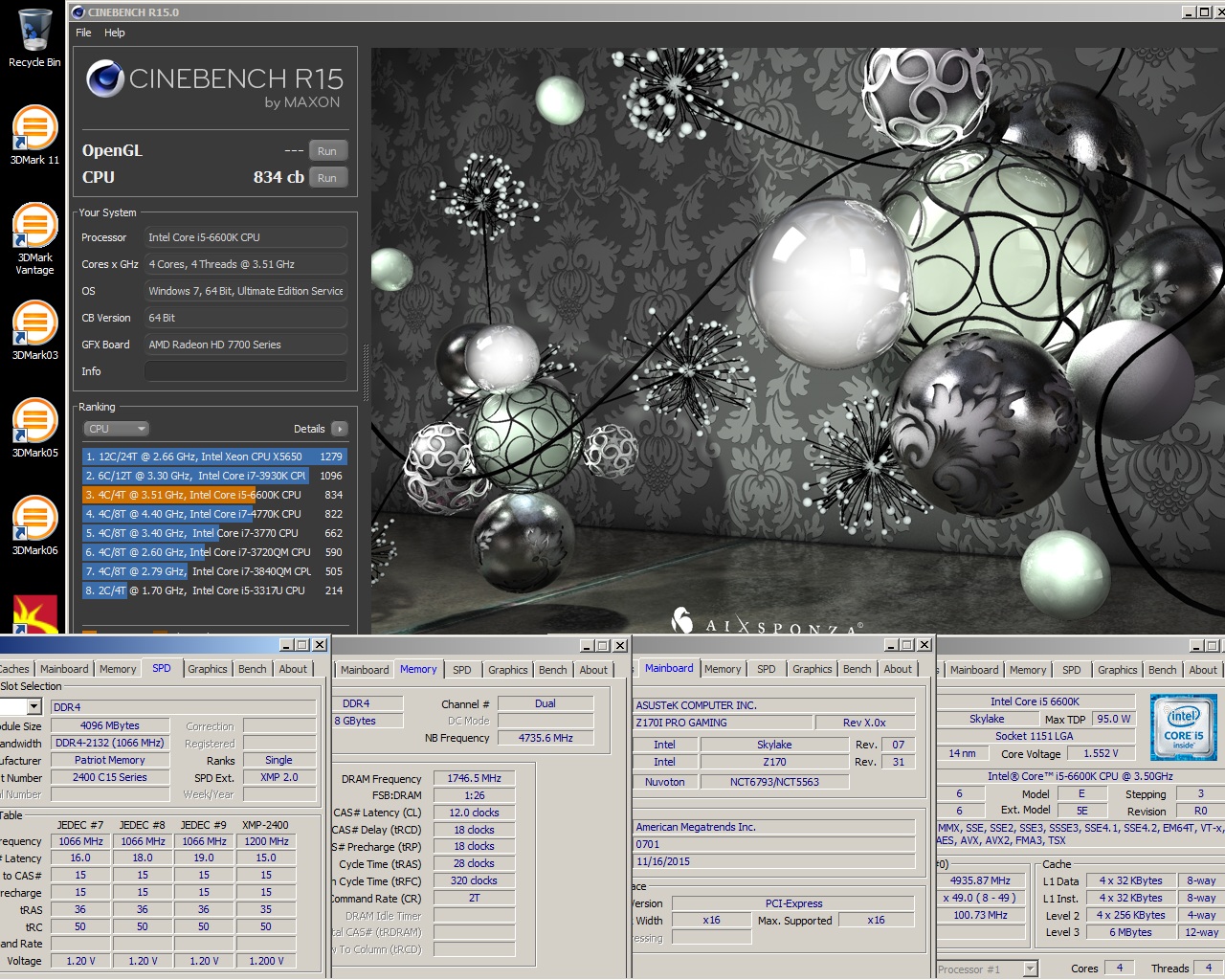1225x980 pixels.
Task: Select the i7-4770K ranking entry
Action: pos(214,514)
